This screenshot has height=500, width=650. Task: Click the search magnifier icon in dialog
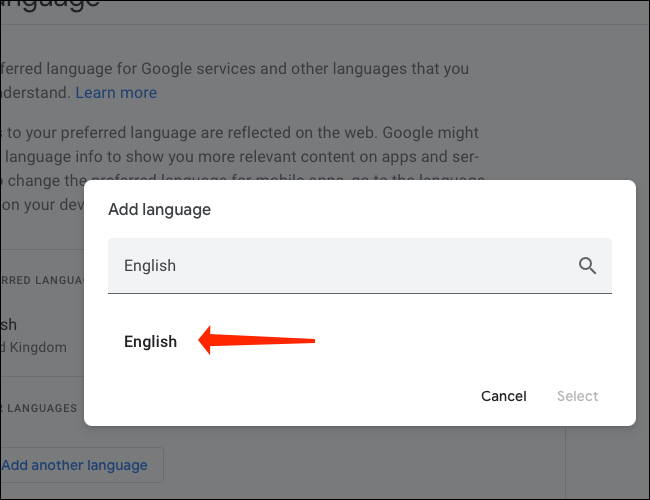[587, 266]
